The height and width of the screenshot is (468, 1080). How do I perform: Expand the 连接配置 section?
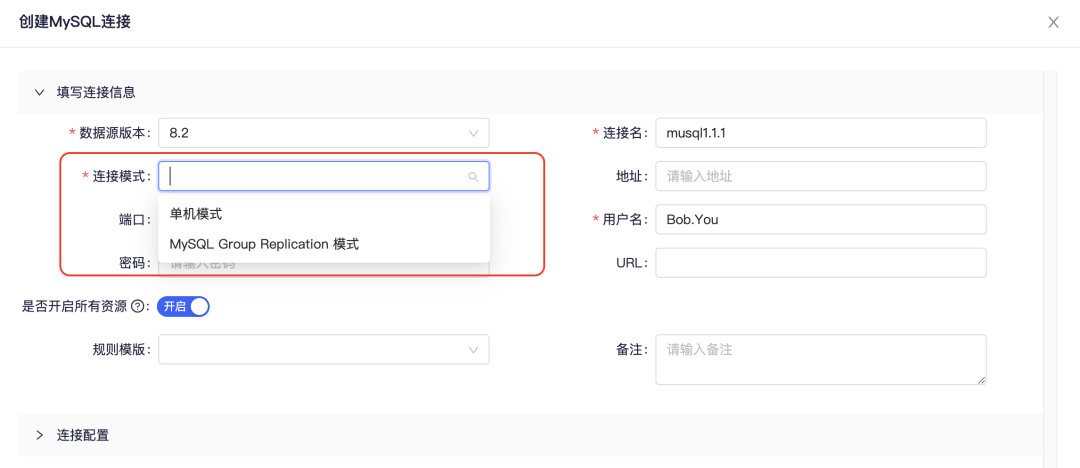click(x=39, y=435)
